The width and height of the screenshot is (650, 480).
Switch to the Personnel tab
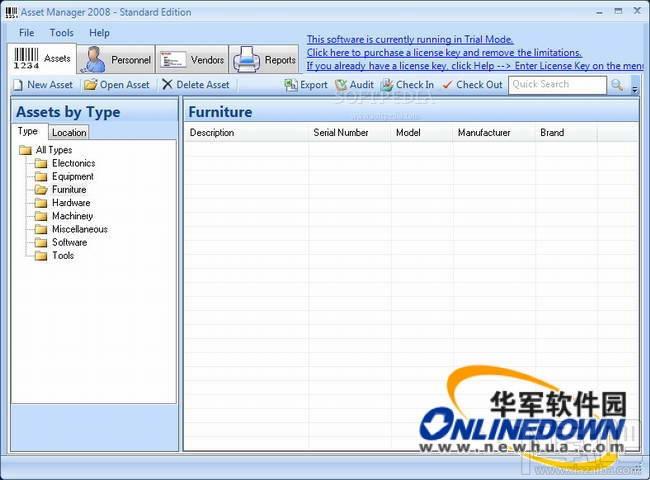[x=116, y=60]
